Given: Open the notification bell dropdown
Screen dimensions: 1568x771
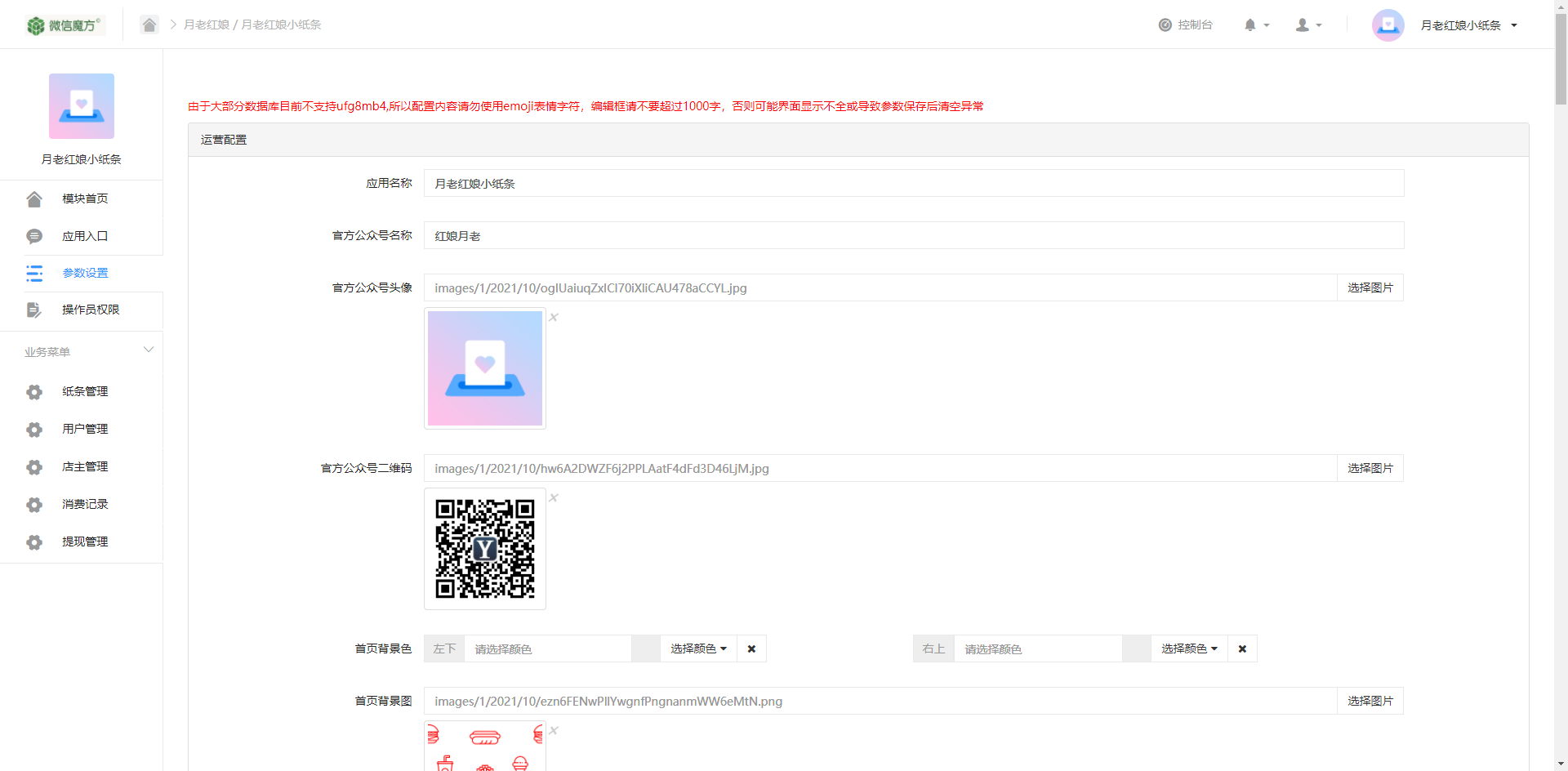Looking at the screenshot, I should point(1256,25).
